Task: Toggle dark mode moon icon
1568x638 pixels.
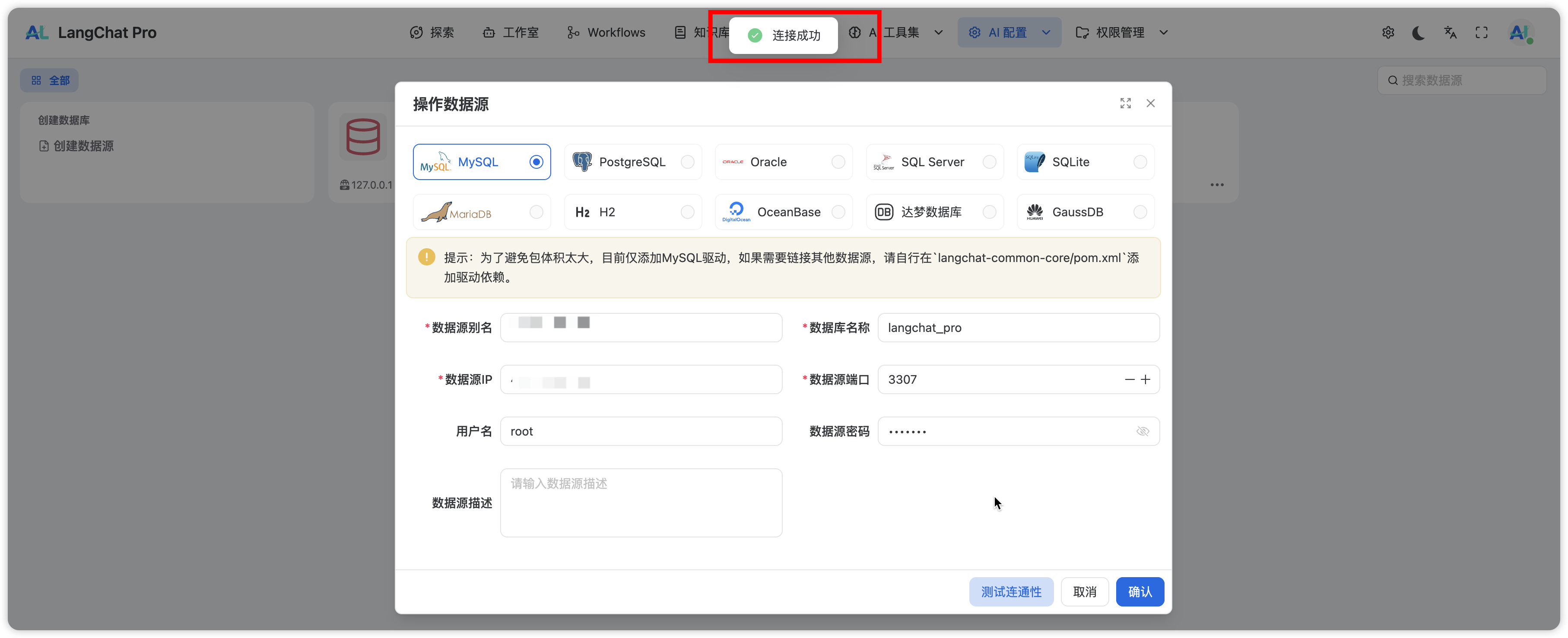Action: 1418,33
